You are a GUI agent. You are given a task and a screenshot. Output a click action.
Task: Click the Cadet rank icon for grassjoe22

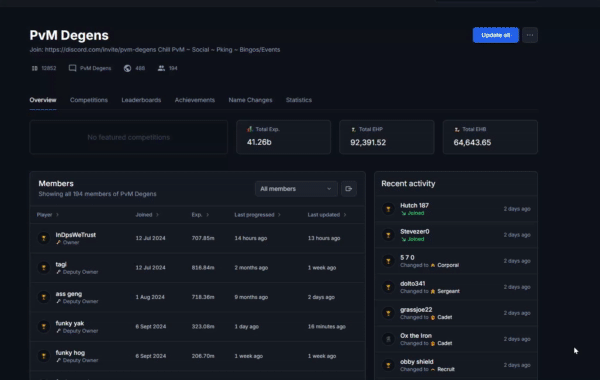tap(433, 317)
